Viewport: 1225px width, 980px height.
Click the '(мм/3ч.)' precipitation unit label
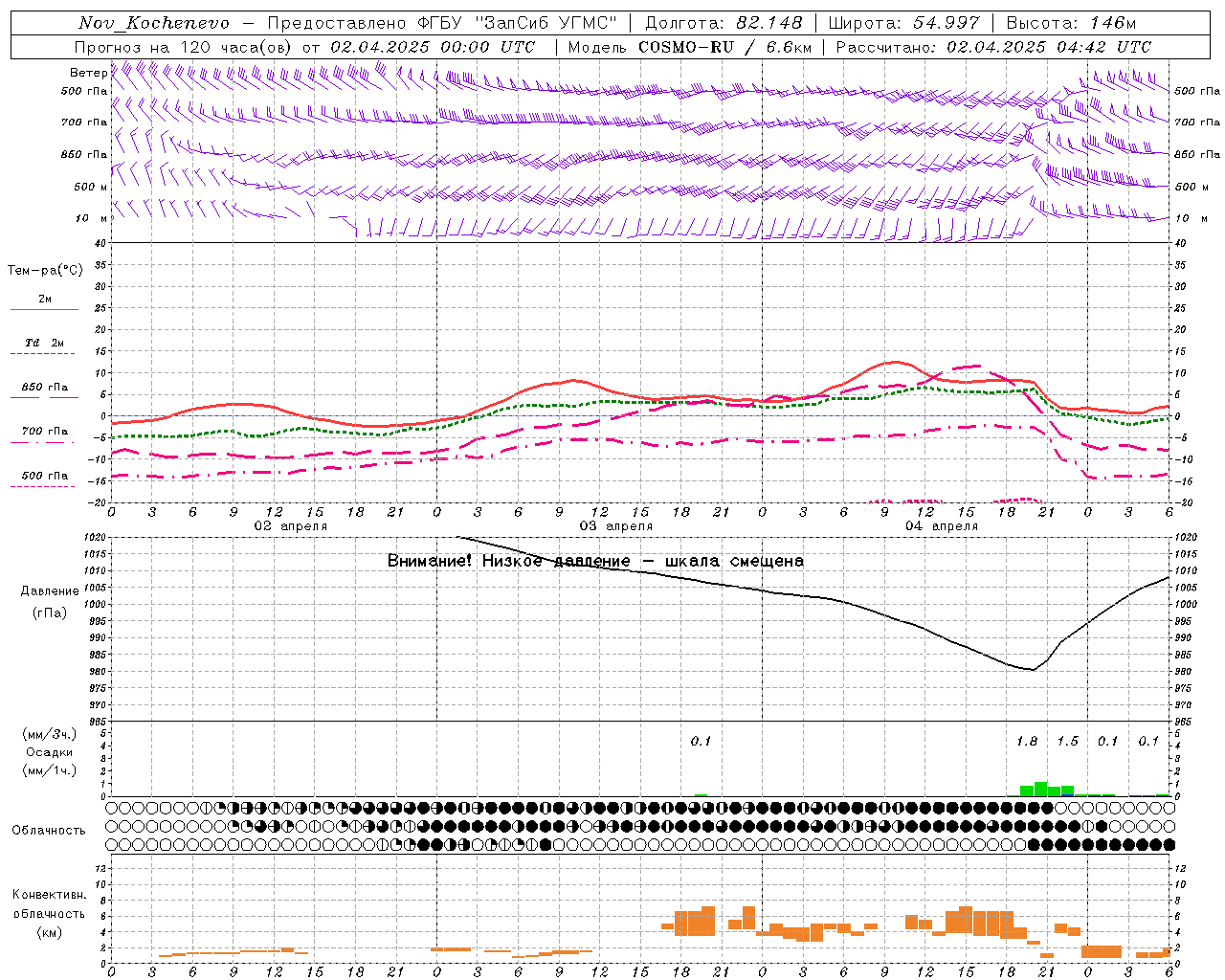(x=50, y=734)
